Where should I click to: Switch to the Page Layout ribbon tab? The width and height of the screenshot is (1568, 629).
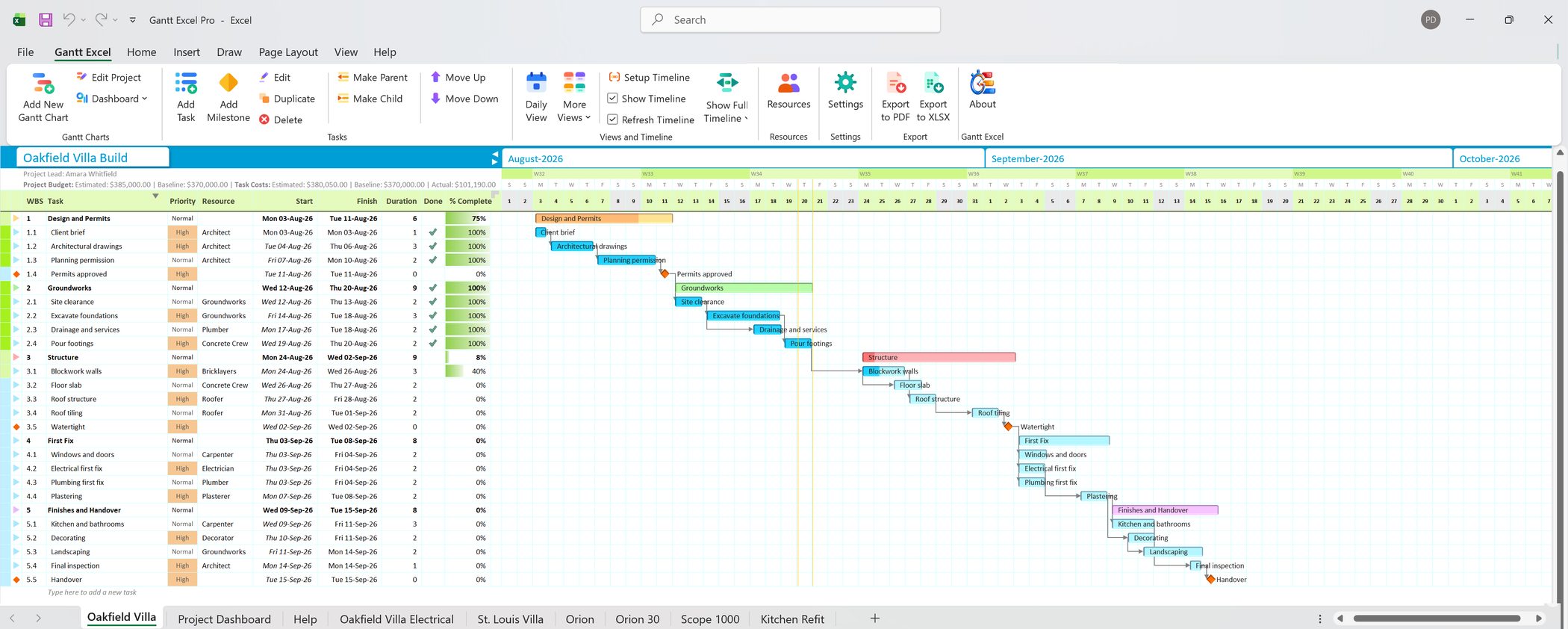(288, 52)
